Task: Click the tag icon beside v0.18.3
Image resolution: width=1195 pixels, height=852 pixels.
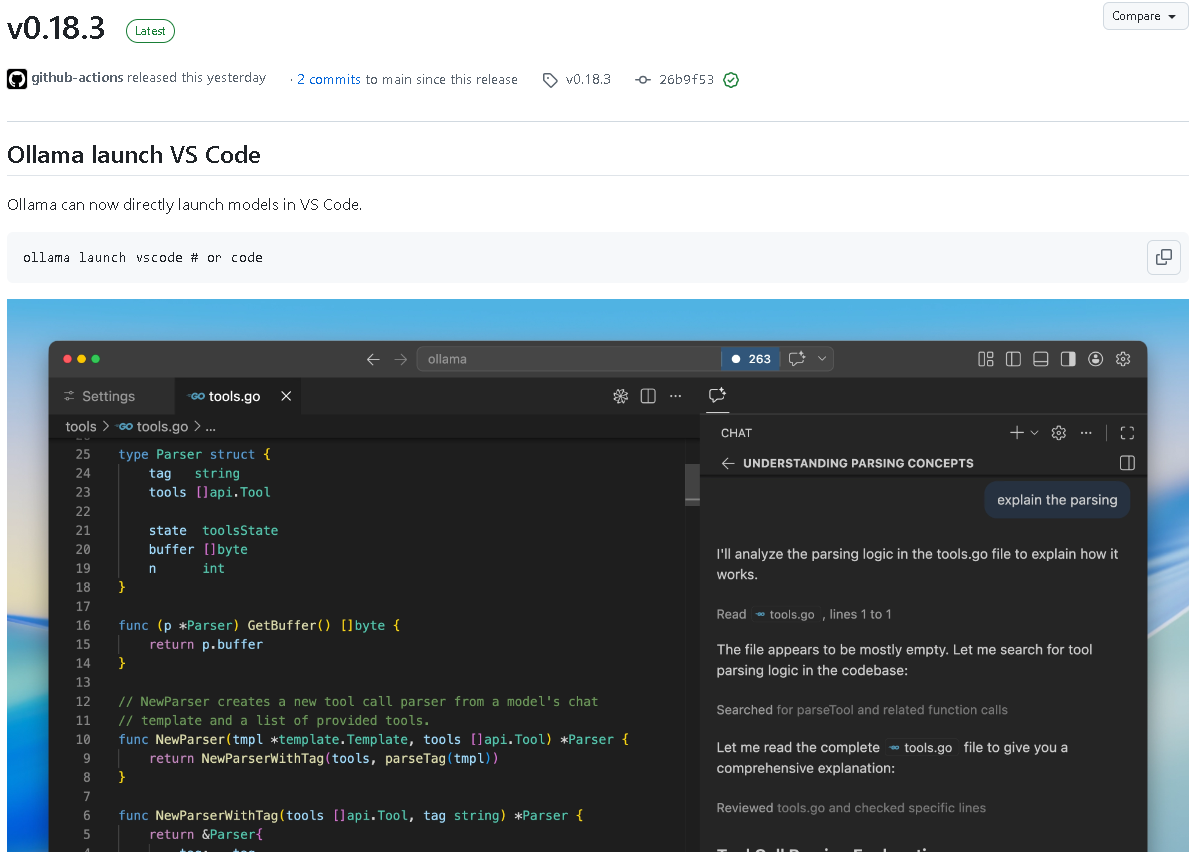Action: 550,80
